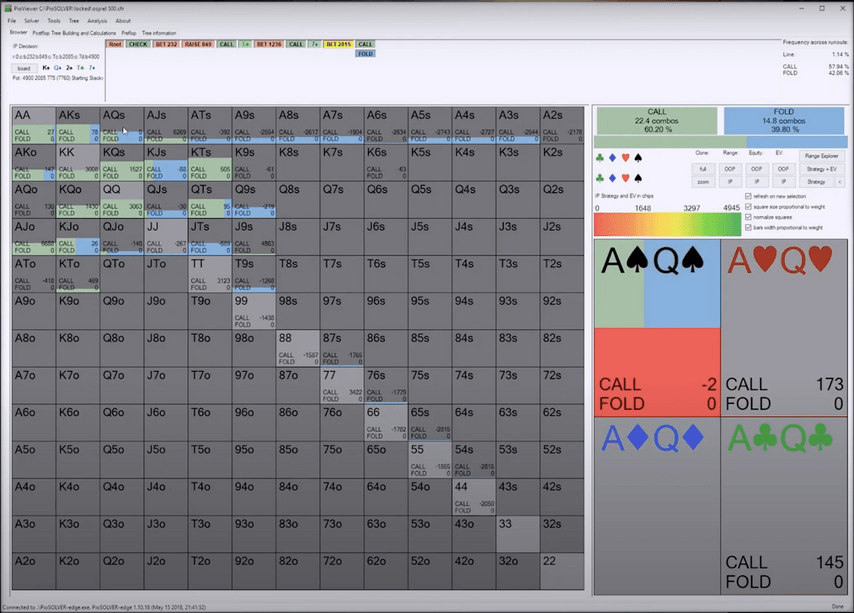Select the BET 232 node
The height and width of the screenshot is (613, 854).
(166, 44)
